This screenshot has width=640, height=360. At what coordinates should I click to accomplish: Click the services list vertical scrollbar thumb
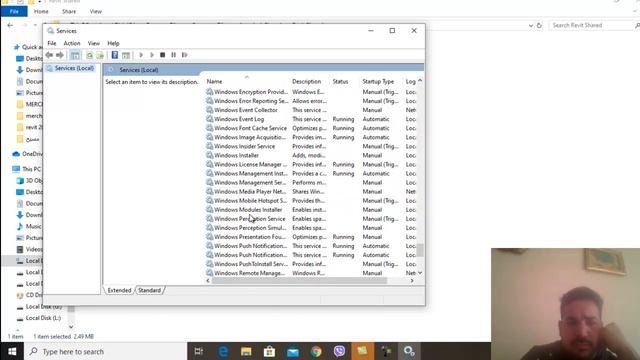tap(420, 250)
